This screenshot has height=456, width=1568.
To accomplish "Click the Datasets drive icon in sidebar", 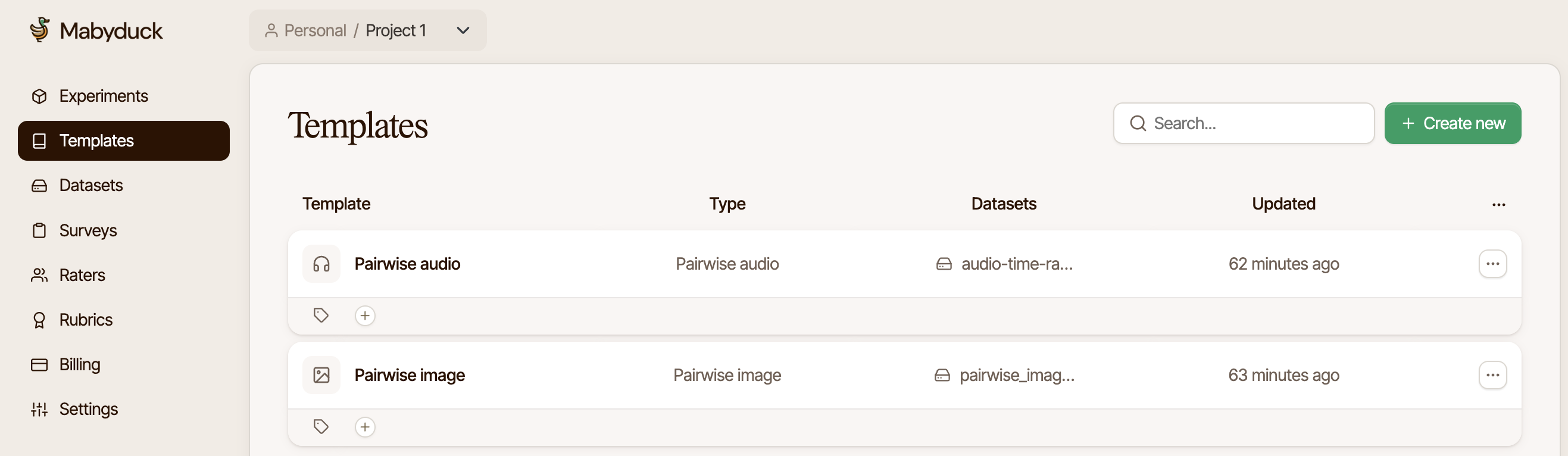I will pos(39,186).
